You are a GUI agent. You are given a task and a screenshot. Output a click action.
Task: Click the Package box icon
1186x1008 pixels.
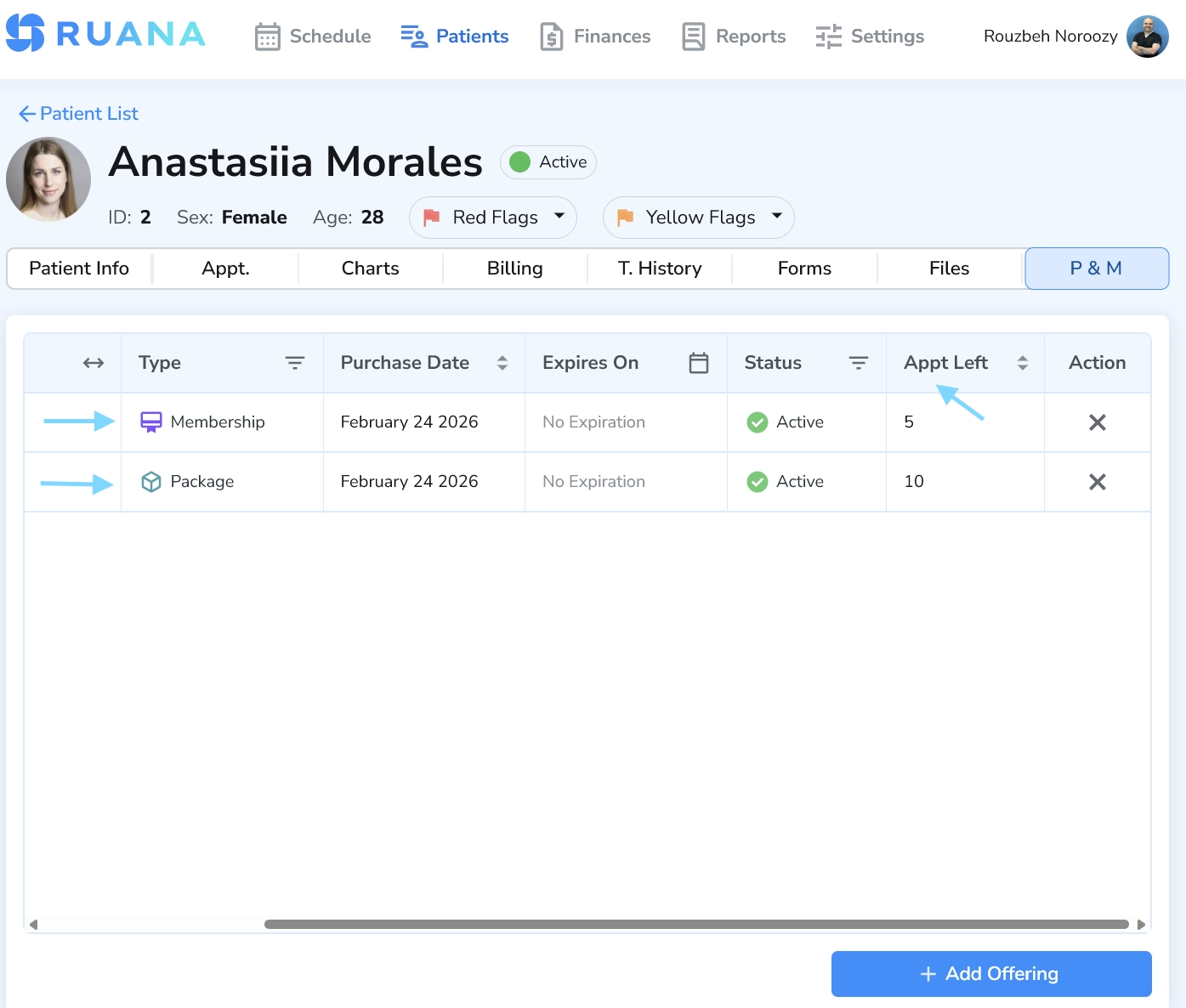tap(151, 482)
